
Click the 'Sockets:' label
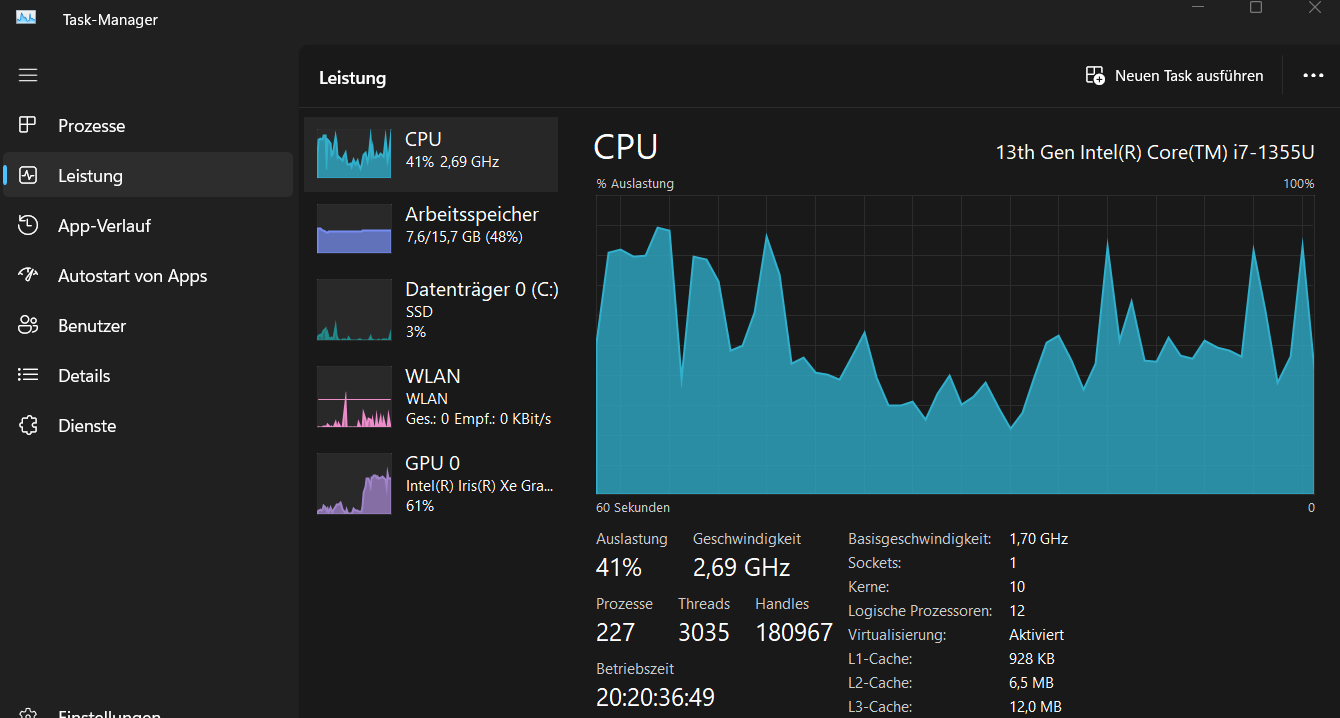[875, 563]
